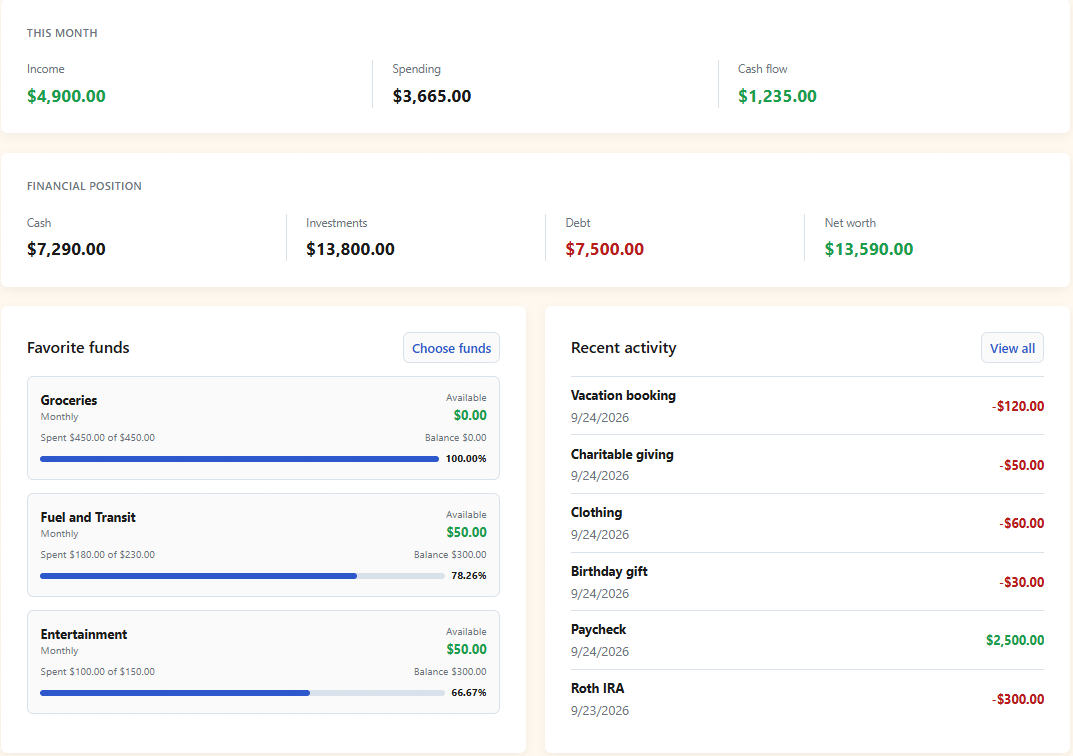Click the income value $4,900.00
The image size is (1073, 756).
point(66,96)
